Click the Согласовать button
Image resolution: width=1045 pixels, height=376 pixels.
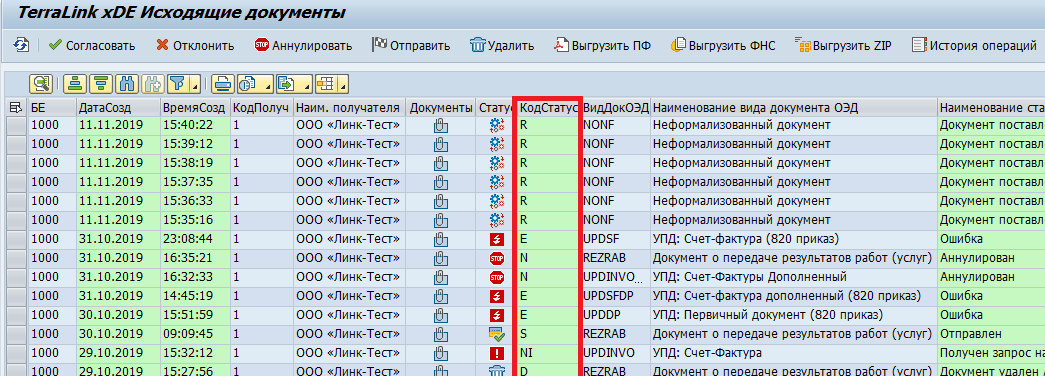pos(92,45)
